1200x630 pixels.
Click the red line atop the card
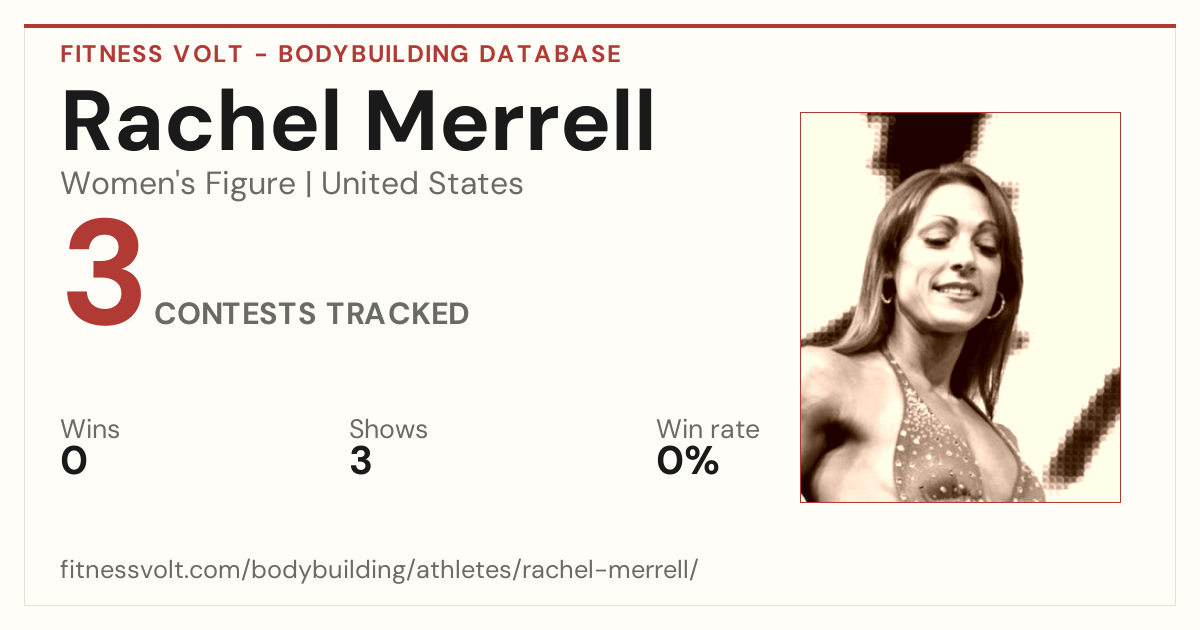pyautogui.click(x=600, y=26)
